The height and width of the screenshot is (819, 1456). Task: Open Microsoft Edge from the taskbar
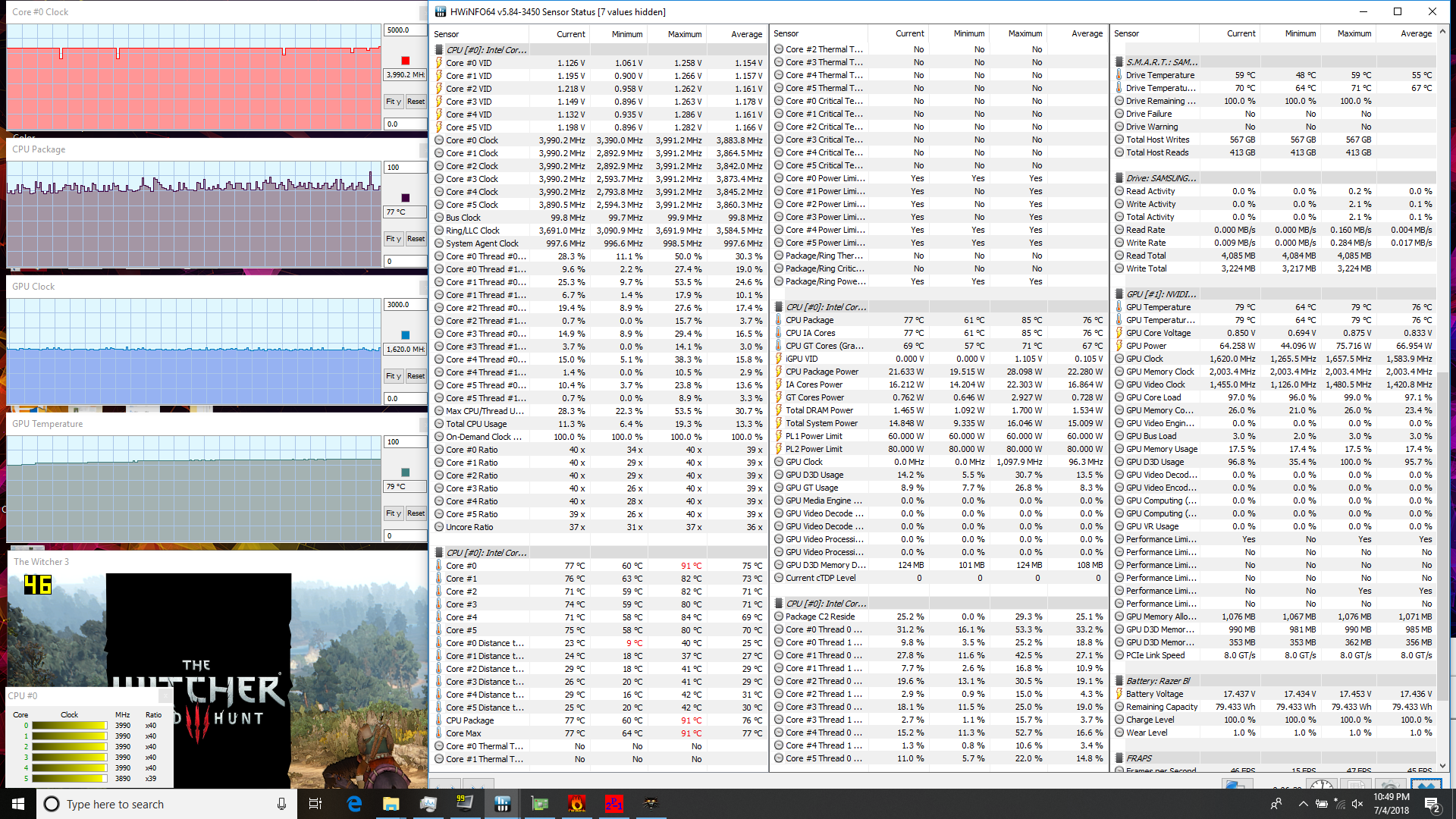click(x=354, y=804)
